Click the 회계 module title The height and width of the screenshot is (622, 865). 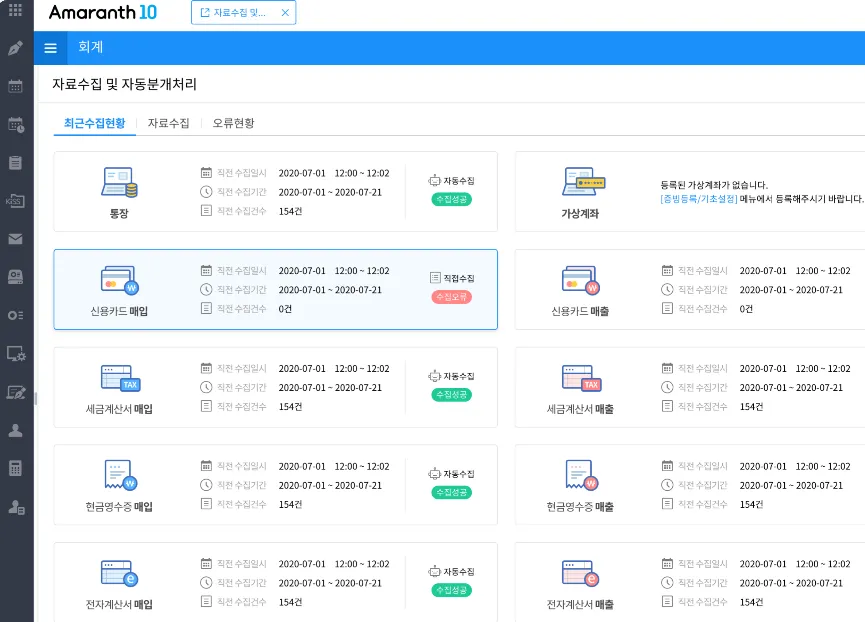(90, 47)
